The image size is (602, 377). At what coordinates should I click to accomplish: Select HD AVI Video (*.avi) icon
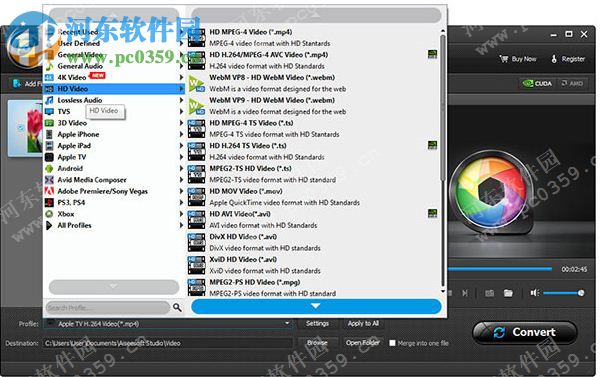[196, 219]
